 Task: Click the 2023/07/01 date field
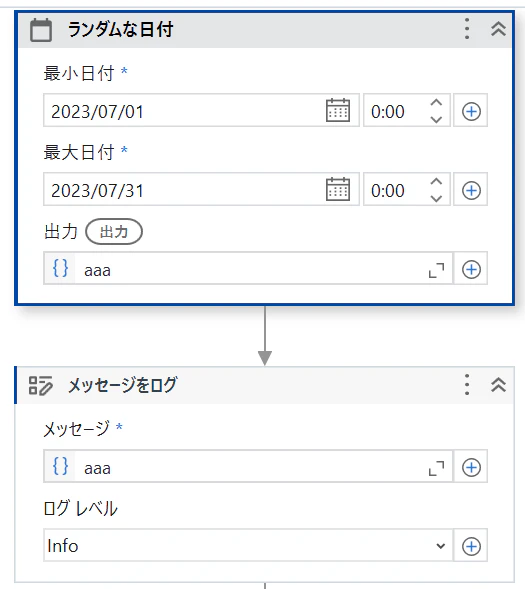pos(184,111)
